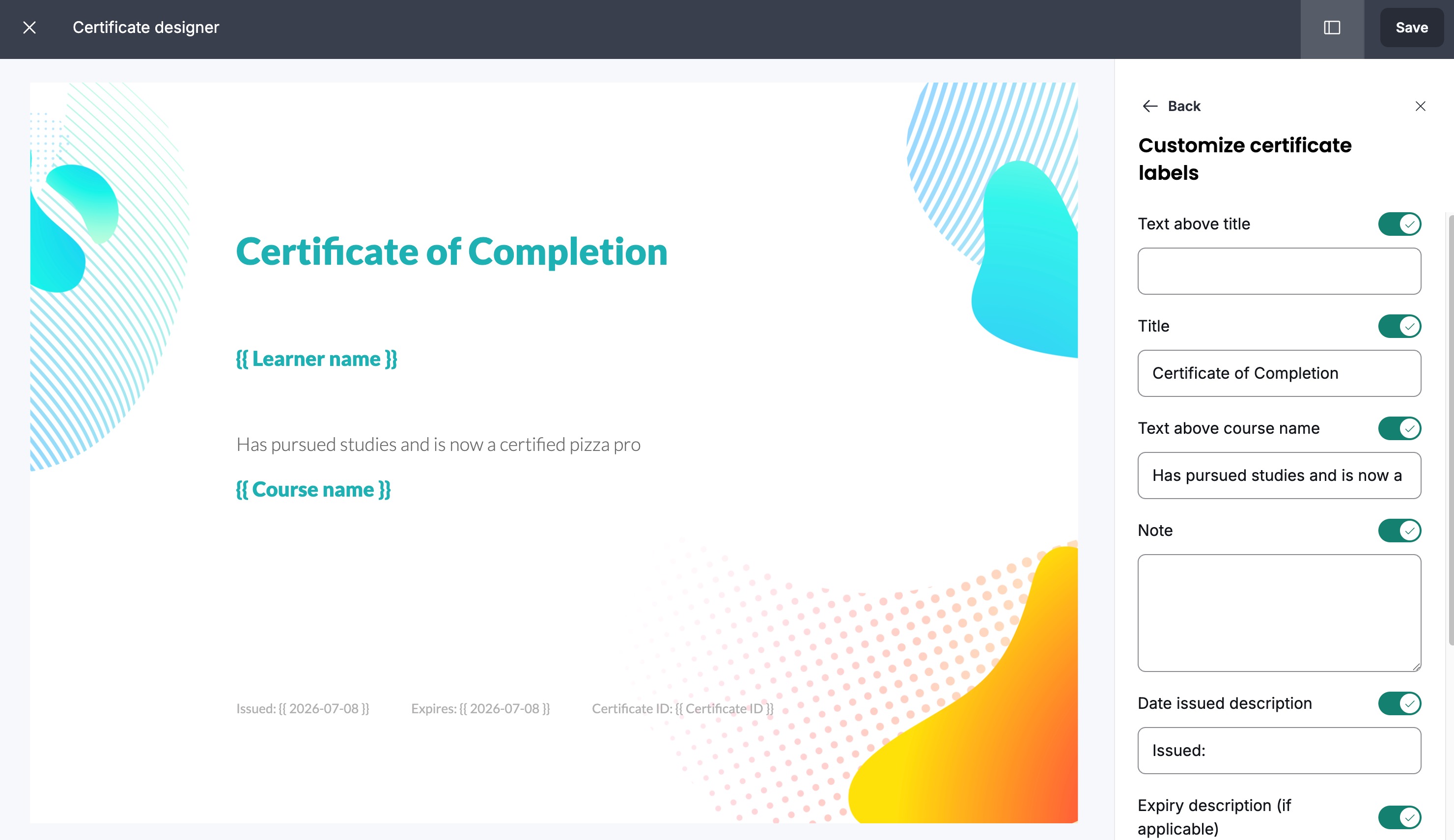The width and height of the screenshot is (1454, 840).
Task: Close the Customize certificate labels panel
Action: pyautogui.click(x=1420, y=106)
